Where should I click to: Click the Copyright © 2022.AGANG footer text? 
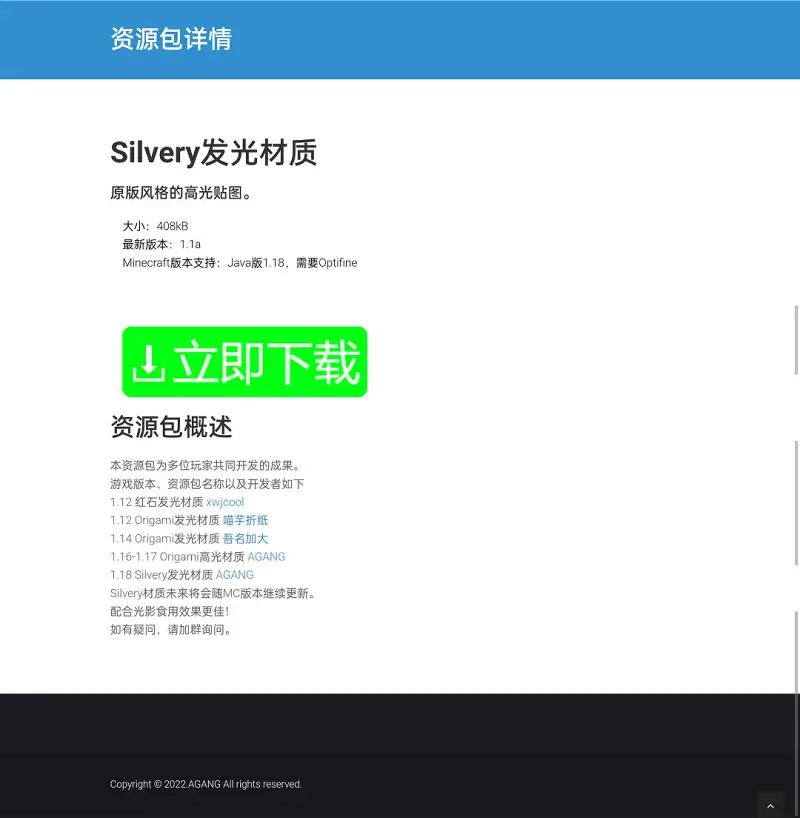(x=206, y=784)
